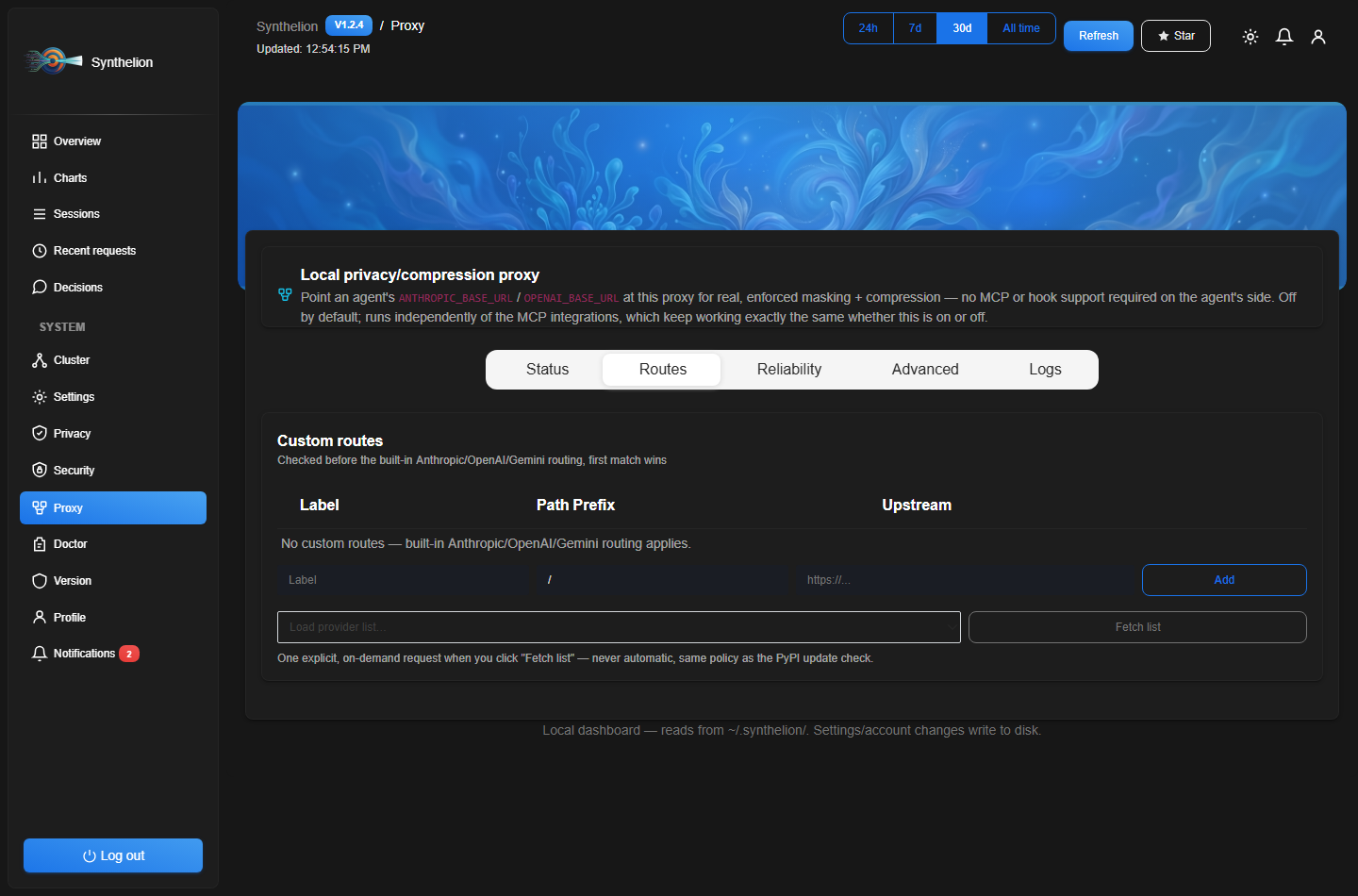Open the Reliability tab
The width and height of the screenshot is (1358, 896).
789,370
